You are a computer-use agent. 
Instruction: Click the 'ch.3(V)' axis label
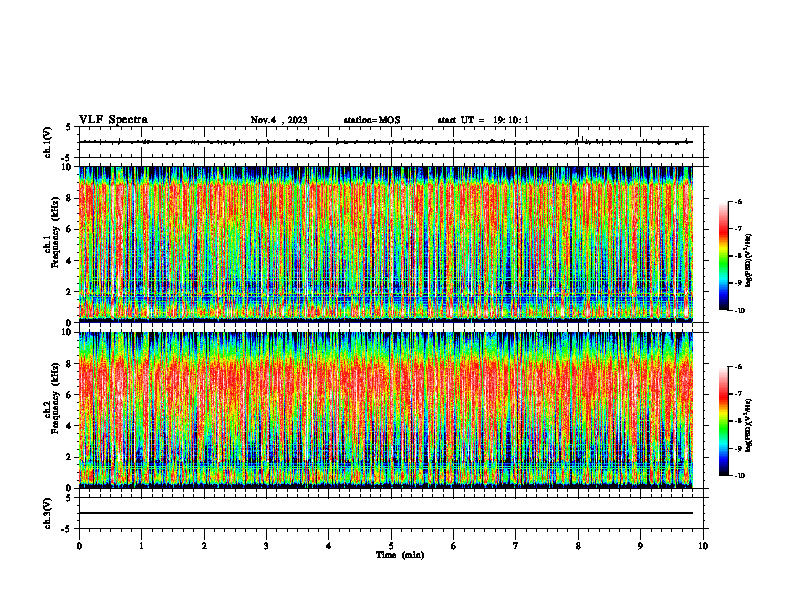tap(48, 513)
